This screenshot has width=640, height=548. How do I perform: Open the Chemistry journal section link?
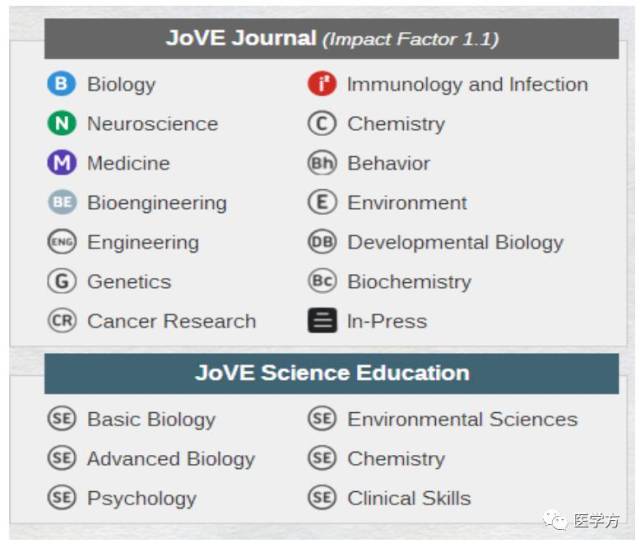(396, 124)
